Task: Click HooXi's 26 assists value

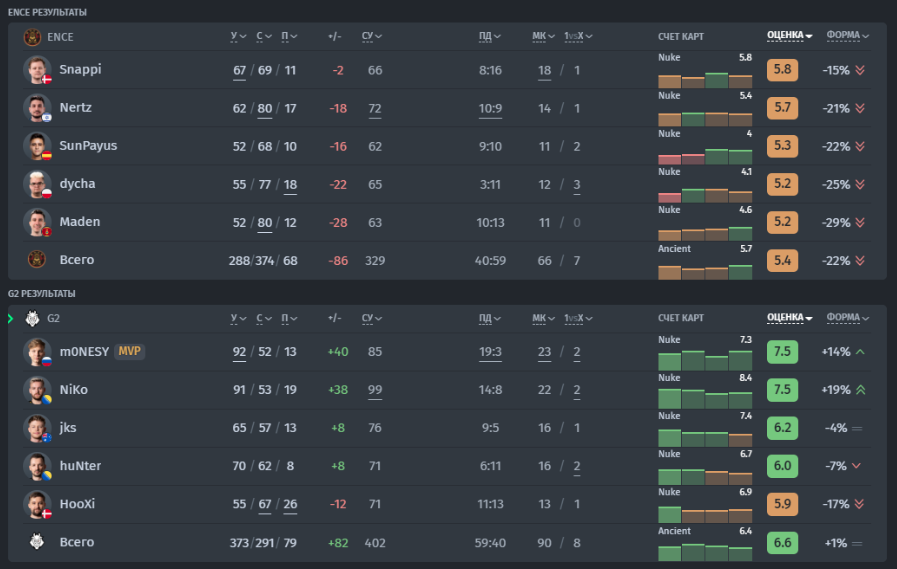Action: 290,504
